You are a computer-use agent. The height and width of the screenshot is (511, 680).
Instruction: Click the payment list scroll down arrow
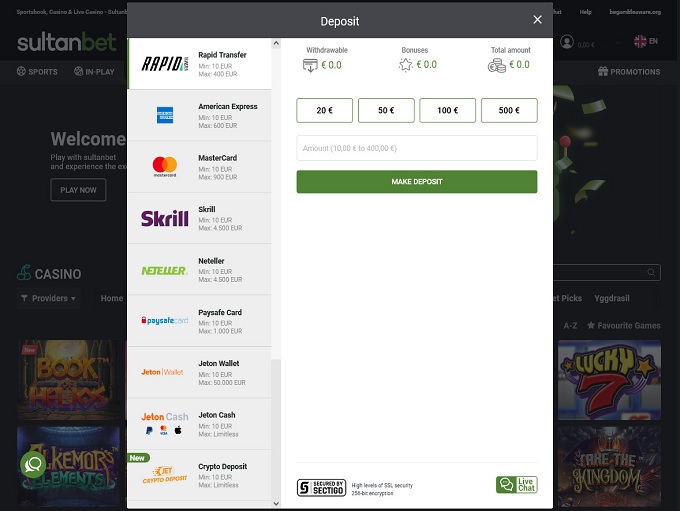click(276, 504)
